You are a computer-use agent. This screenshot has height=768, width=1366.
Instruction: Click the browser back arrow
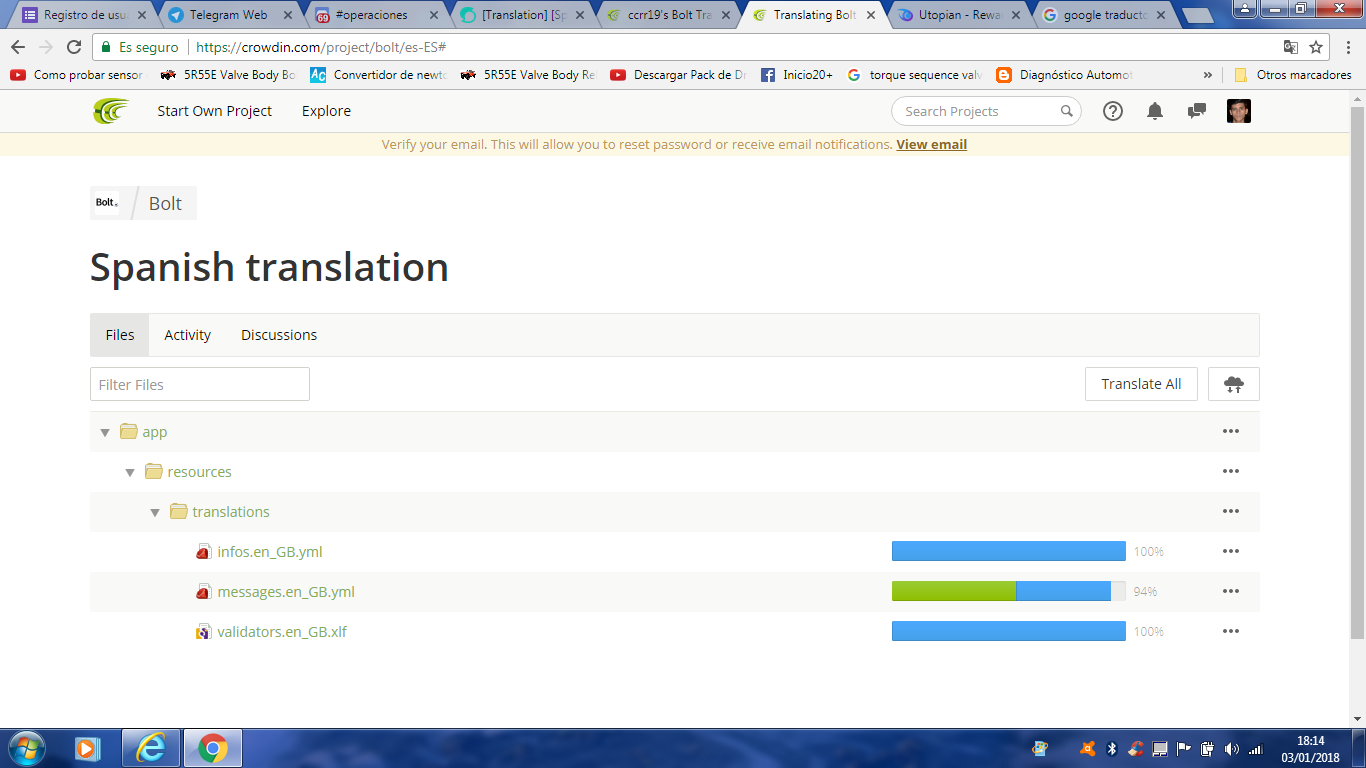(18, 47)
